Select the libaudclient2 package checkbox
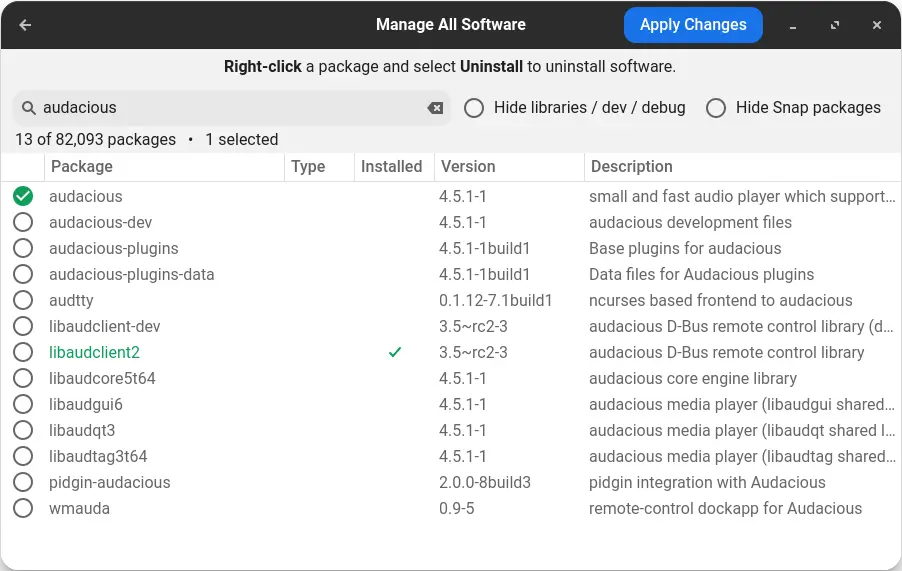Viewport: 902px width, 571px height. (23, 352)
